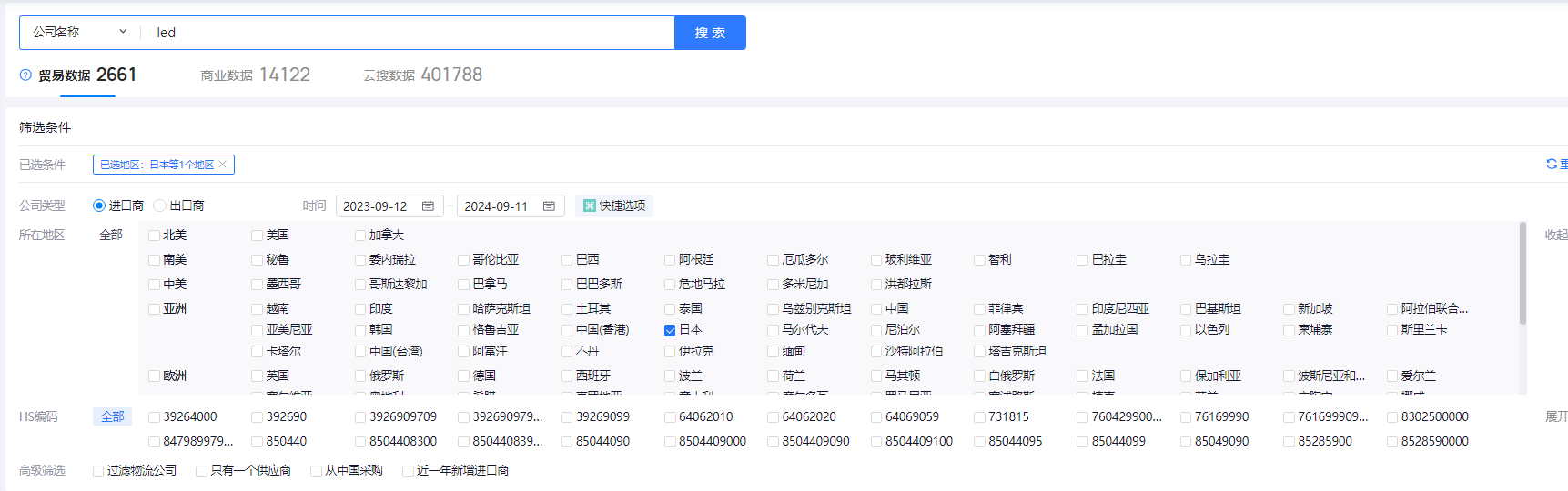1568x491 pixels.
Task: Select the 进口商 radio option
Action: point(99,206)
